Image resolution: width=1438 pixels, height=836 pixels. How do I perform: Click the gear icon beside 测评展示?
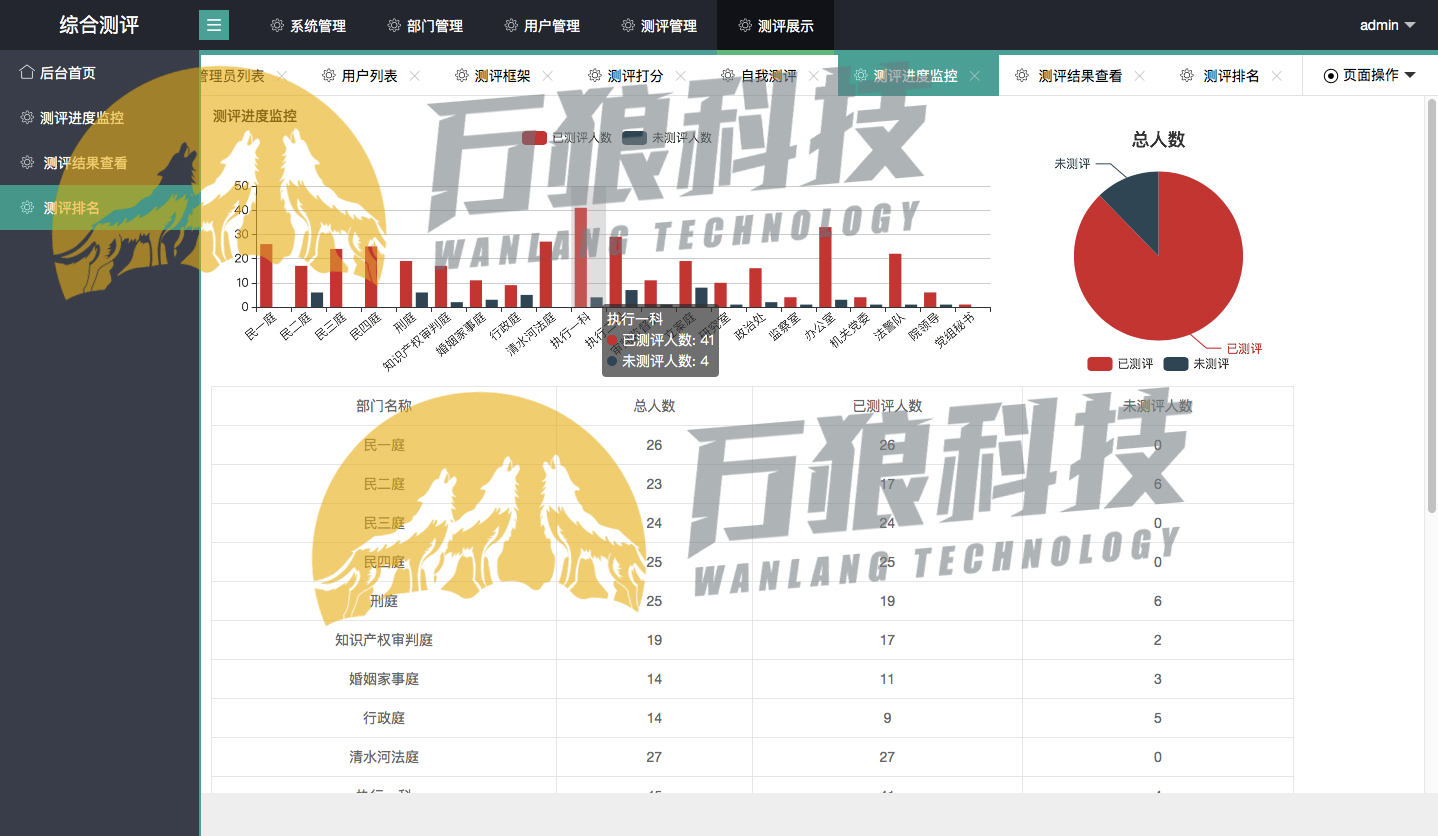pos(745,25)
